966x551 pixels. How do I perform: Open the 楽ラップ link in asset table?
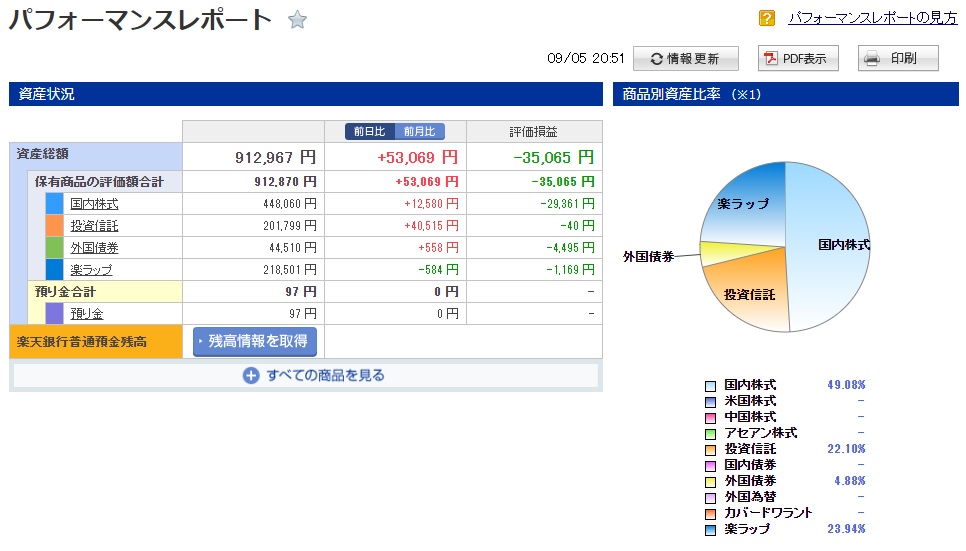click(91, 270)
